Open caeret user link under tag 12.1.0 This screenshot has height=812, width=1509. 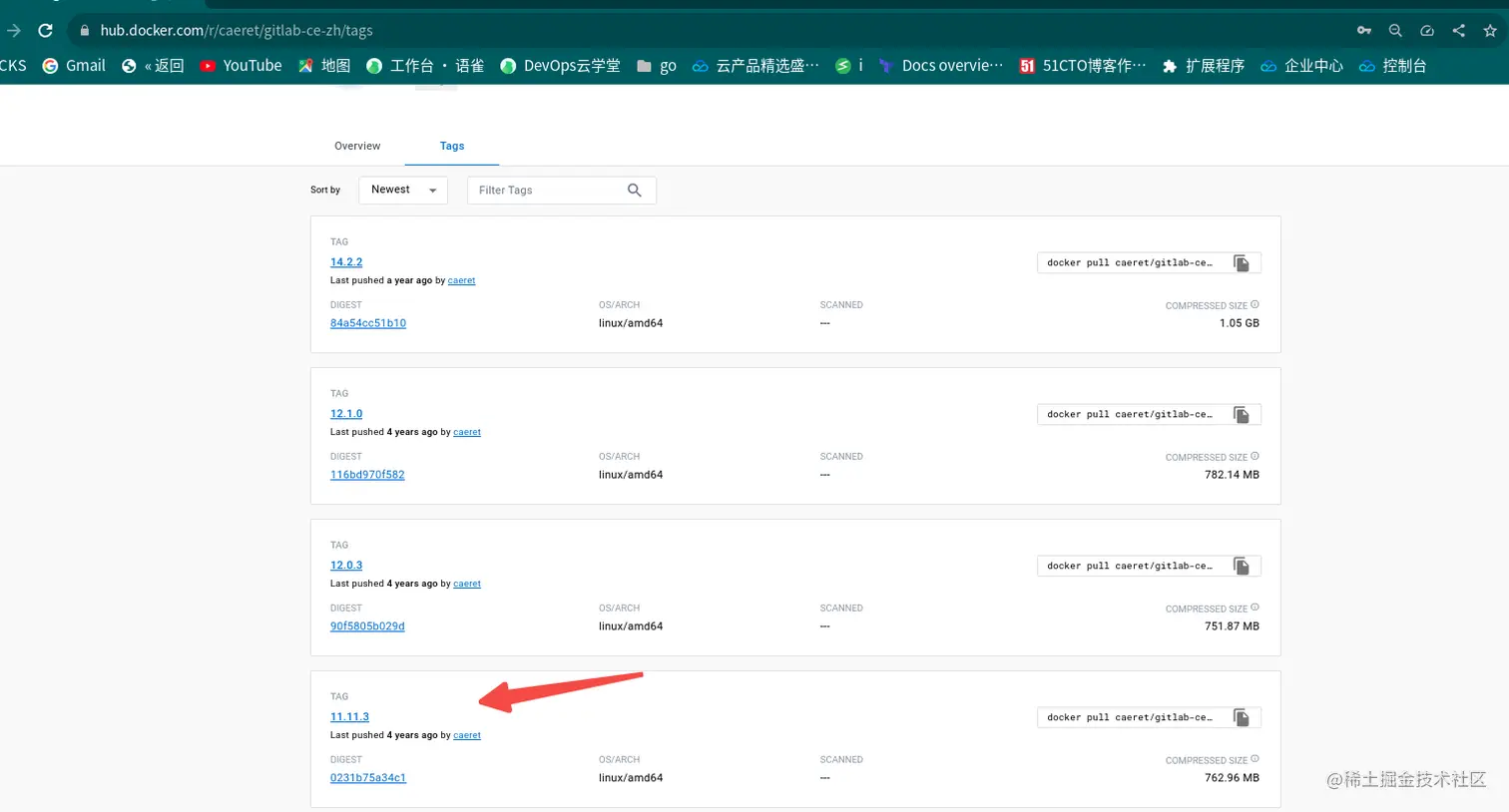pos(467,433)
